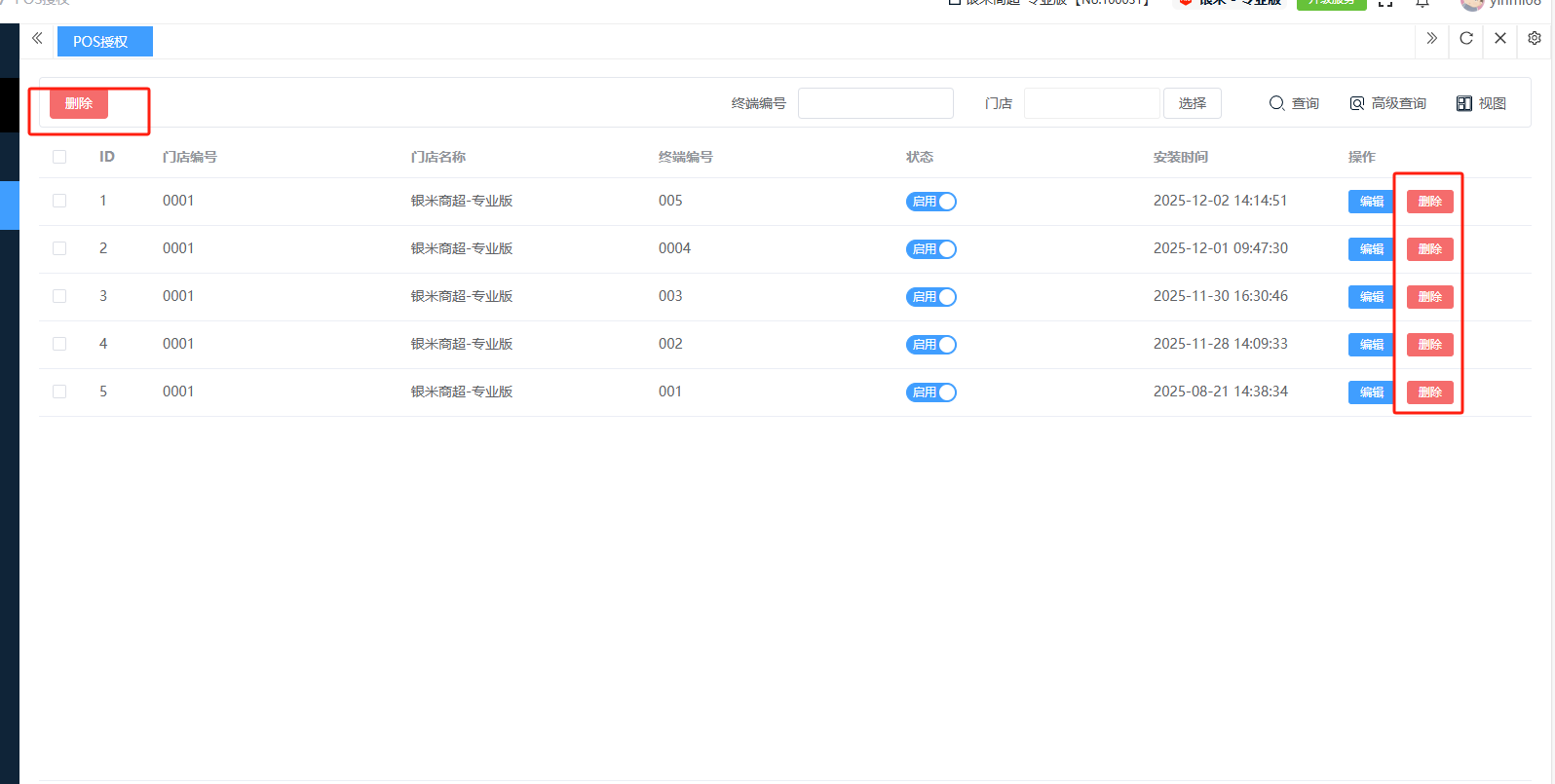The height and width of the screenshot is (784, 1555).
Task: Click the top-left batch 删除 button
Action: tap(79, 103)
